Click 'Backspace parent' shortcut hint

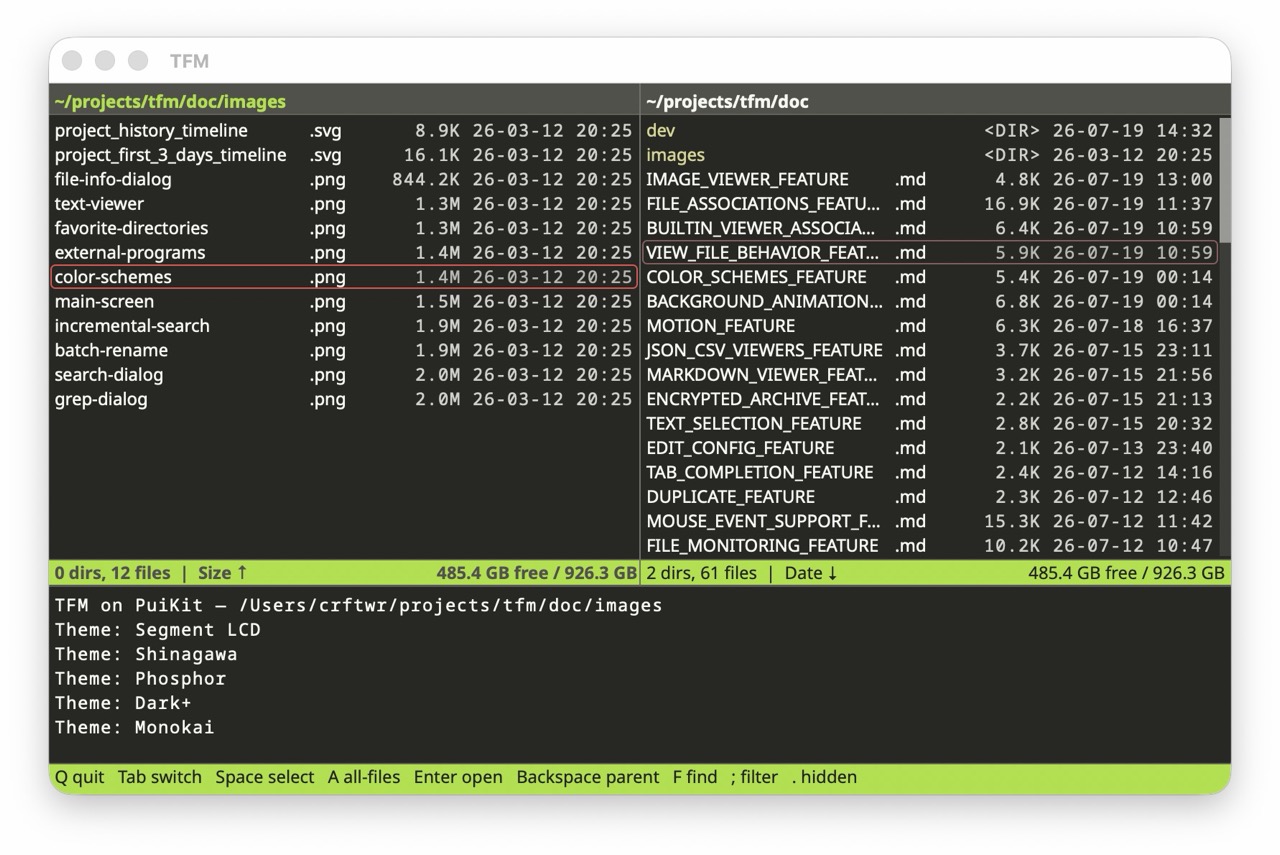click(x=588, y=777)
